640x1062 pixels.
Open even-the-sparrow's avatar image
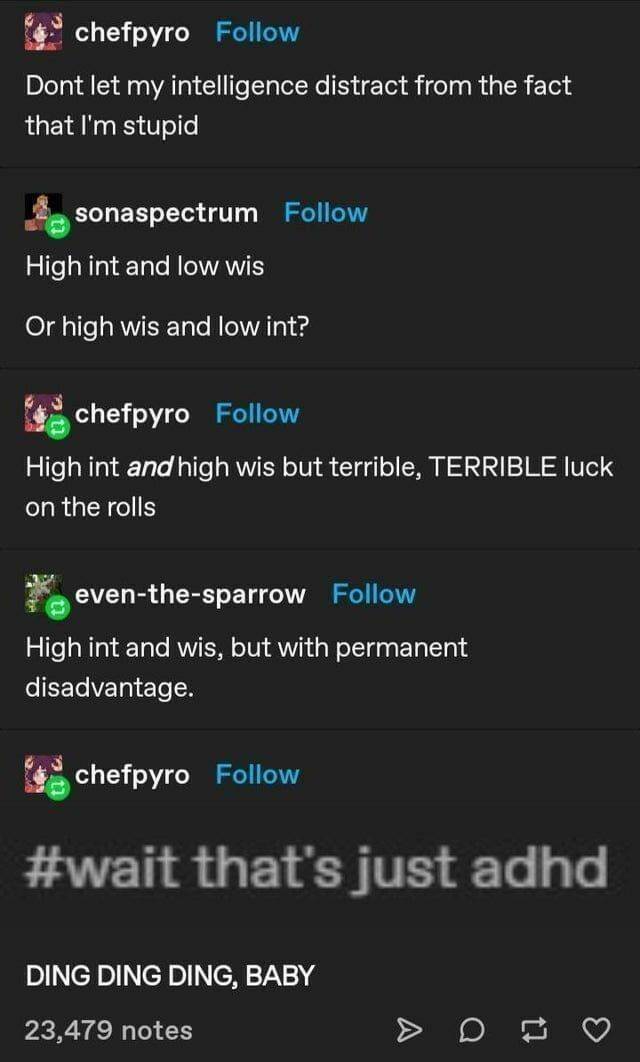pyautogui.click(x=43, y=593)
